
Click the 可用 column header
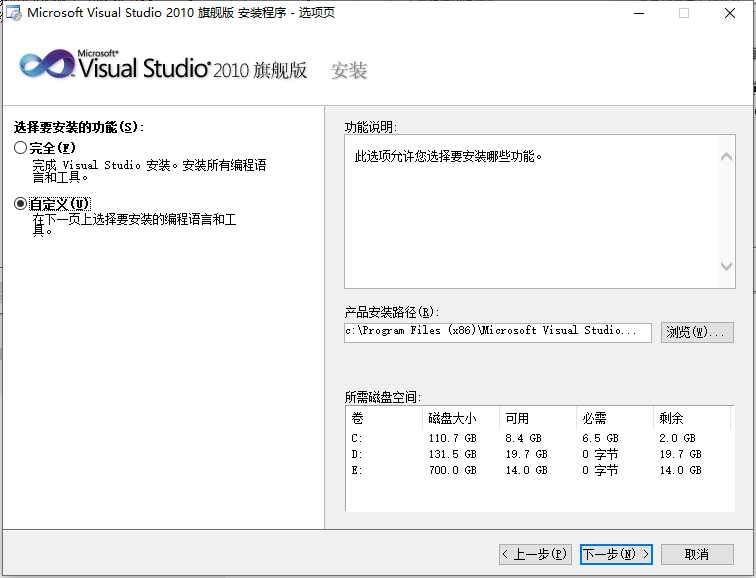pyautogui.click(x=538, y=418)
